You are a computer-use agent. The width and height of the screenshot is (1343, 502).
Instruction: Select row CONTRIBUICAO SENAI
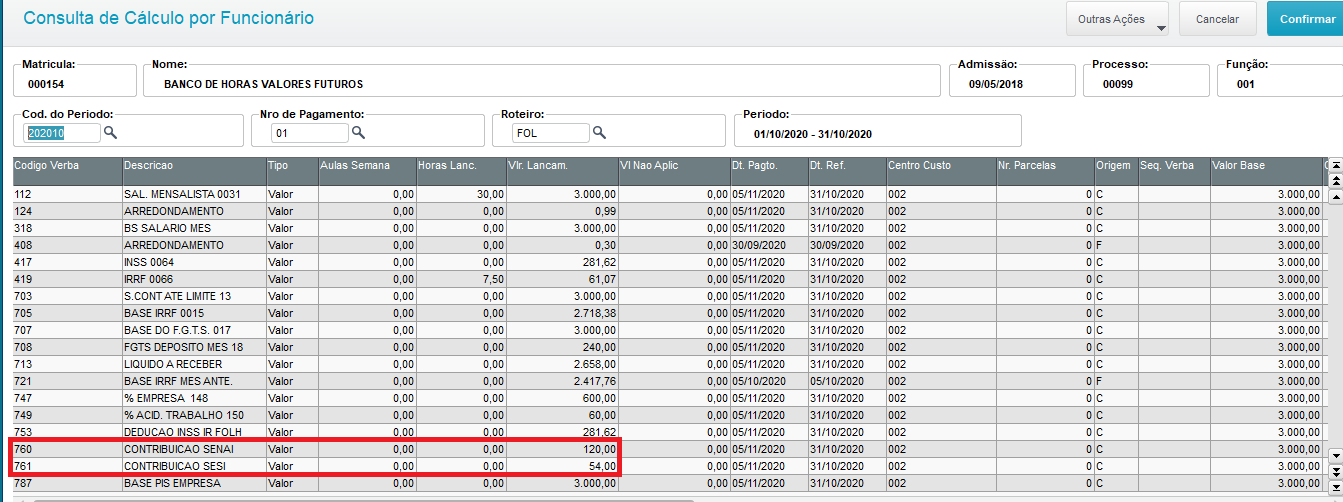tap(667, 449)
